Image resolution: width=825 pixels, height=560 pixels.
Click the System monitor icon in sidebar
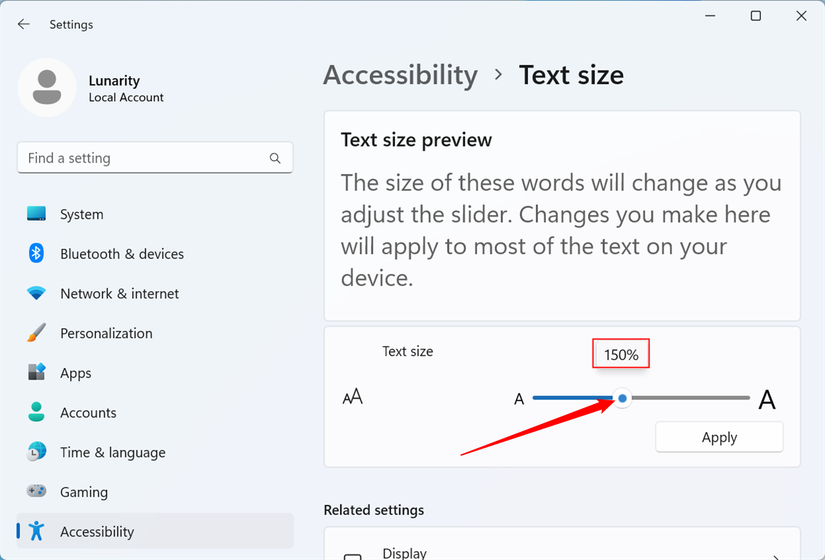37,214
